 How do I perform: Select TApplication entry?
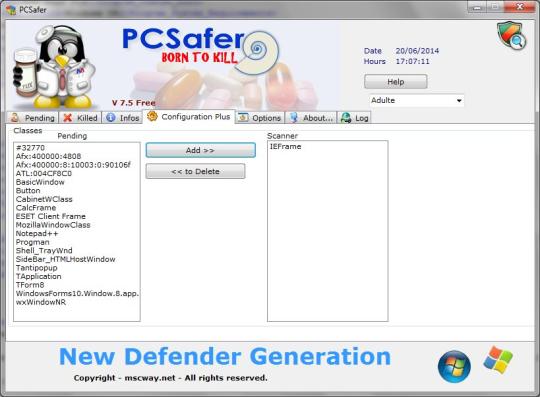point(39,276)
